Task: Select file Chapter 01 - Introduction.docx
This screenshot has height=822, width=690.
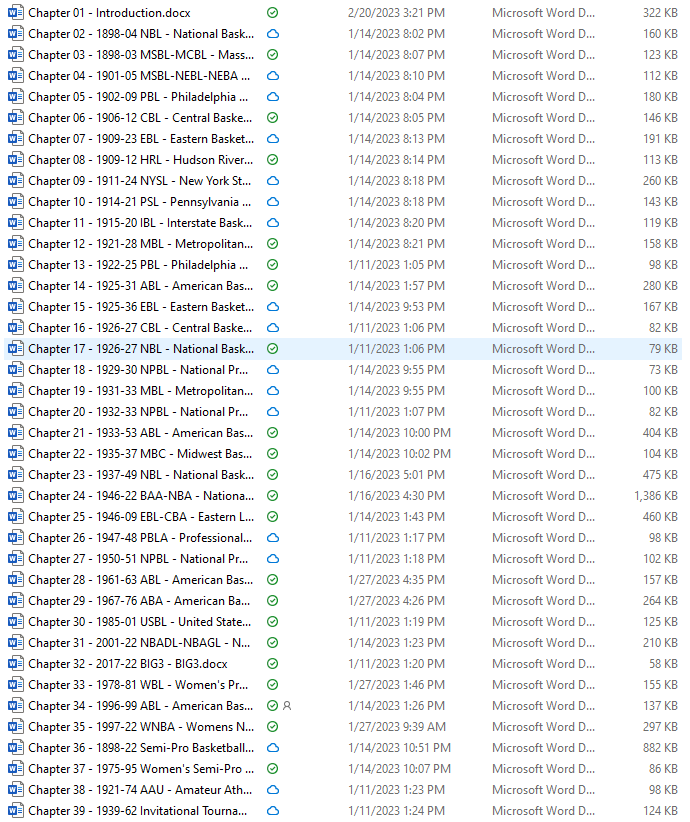Action: (x=110, y=13)
